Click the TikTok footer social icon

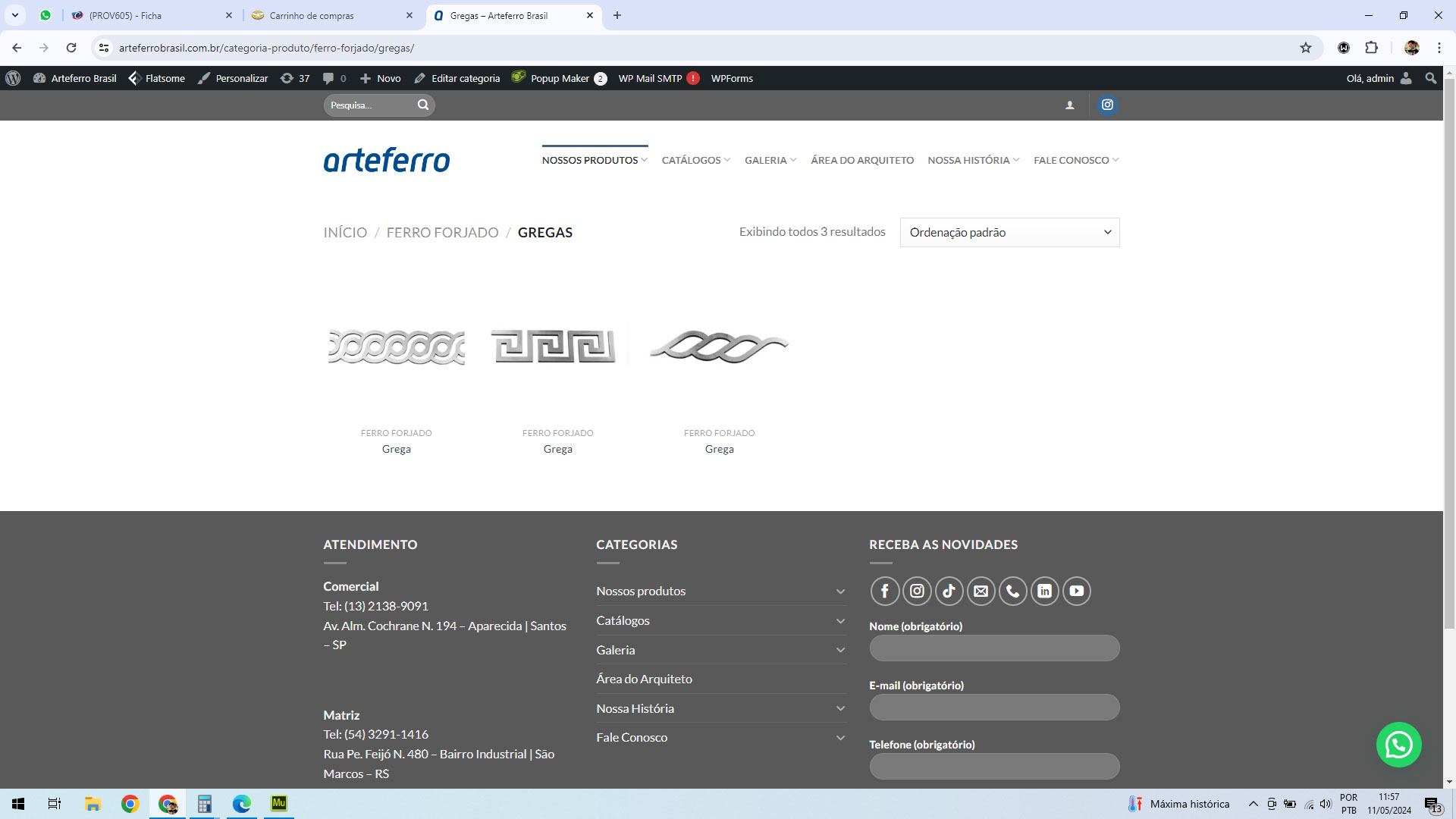click(949, 591)
